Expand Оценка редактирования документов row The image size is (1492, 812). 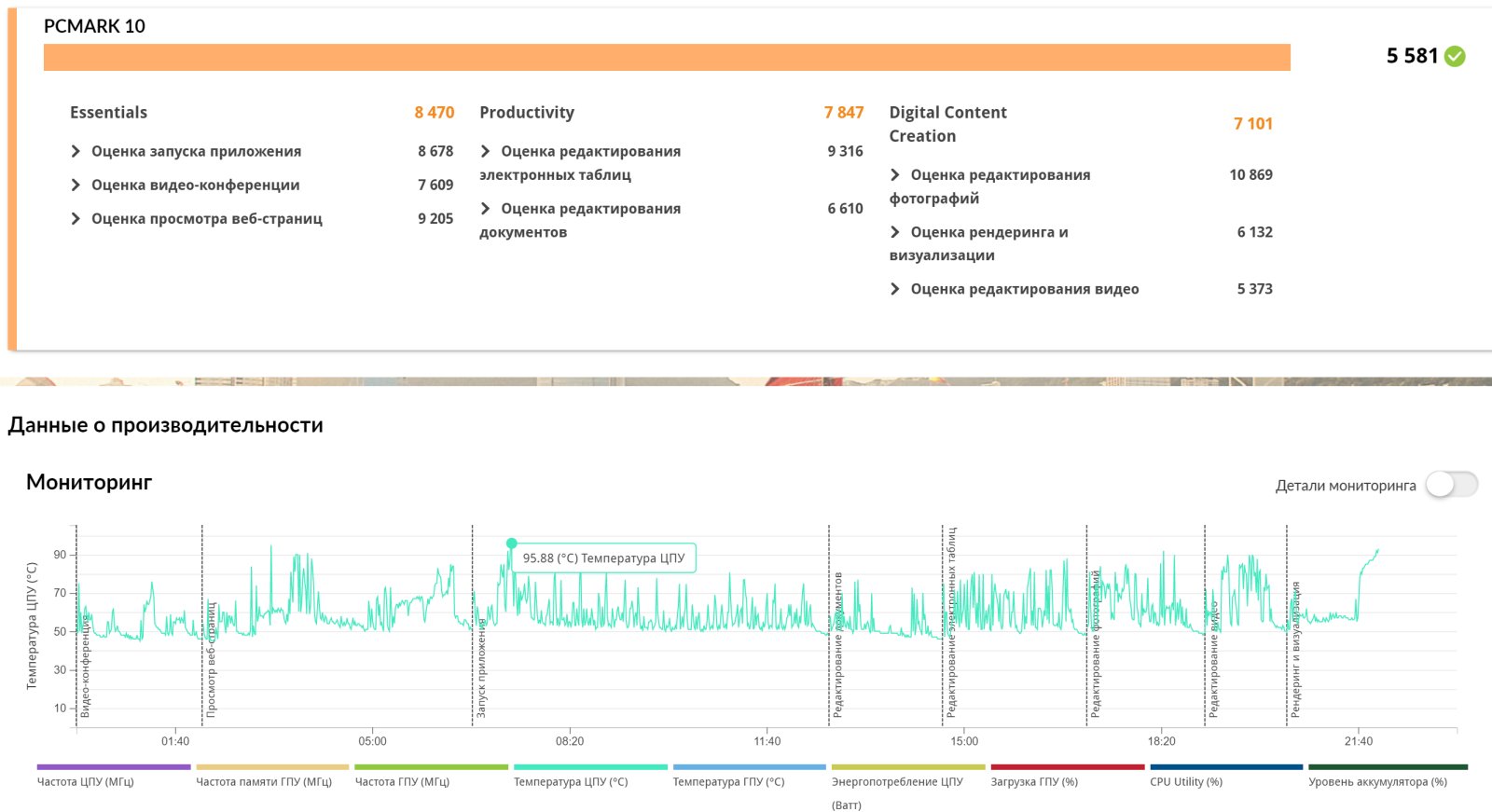(x=486, y=209)
